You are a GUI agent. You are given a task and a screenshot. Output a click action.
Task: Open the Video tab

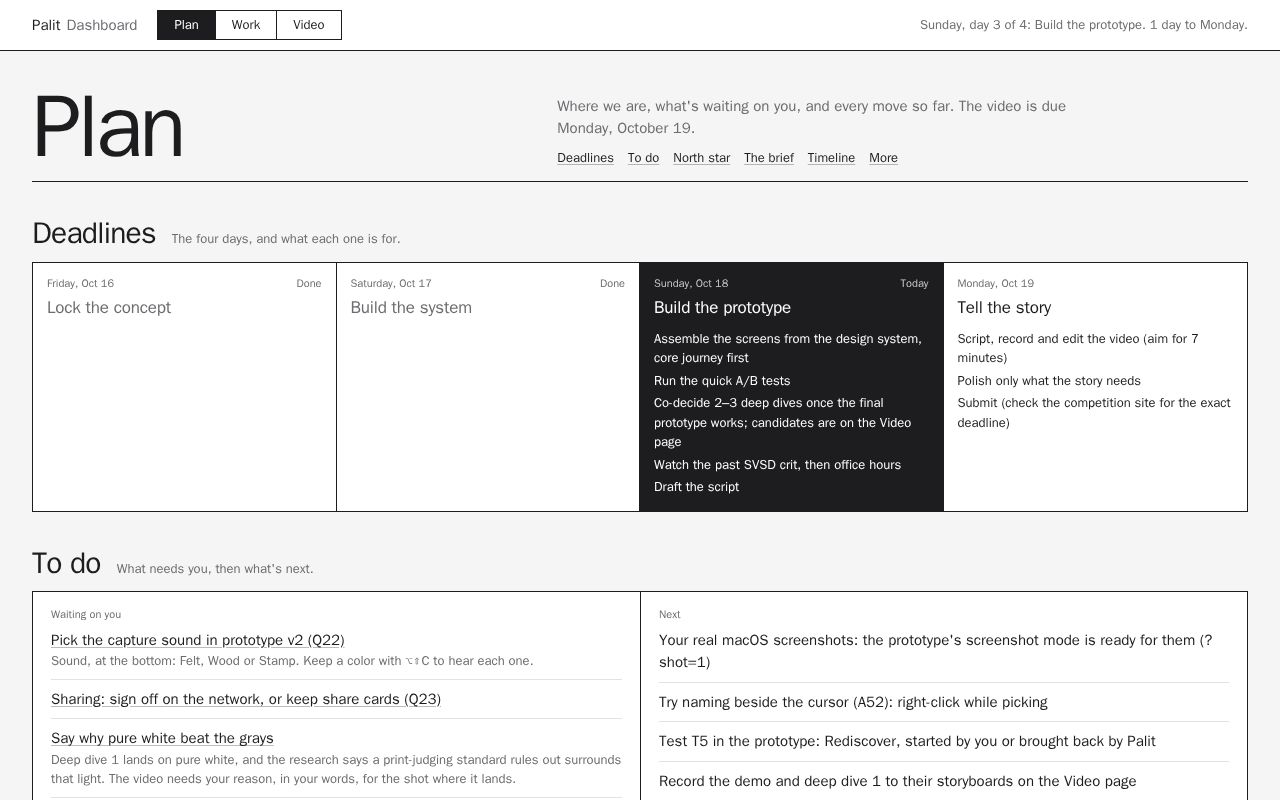tap(309, 25)
